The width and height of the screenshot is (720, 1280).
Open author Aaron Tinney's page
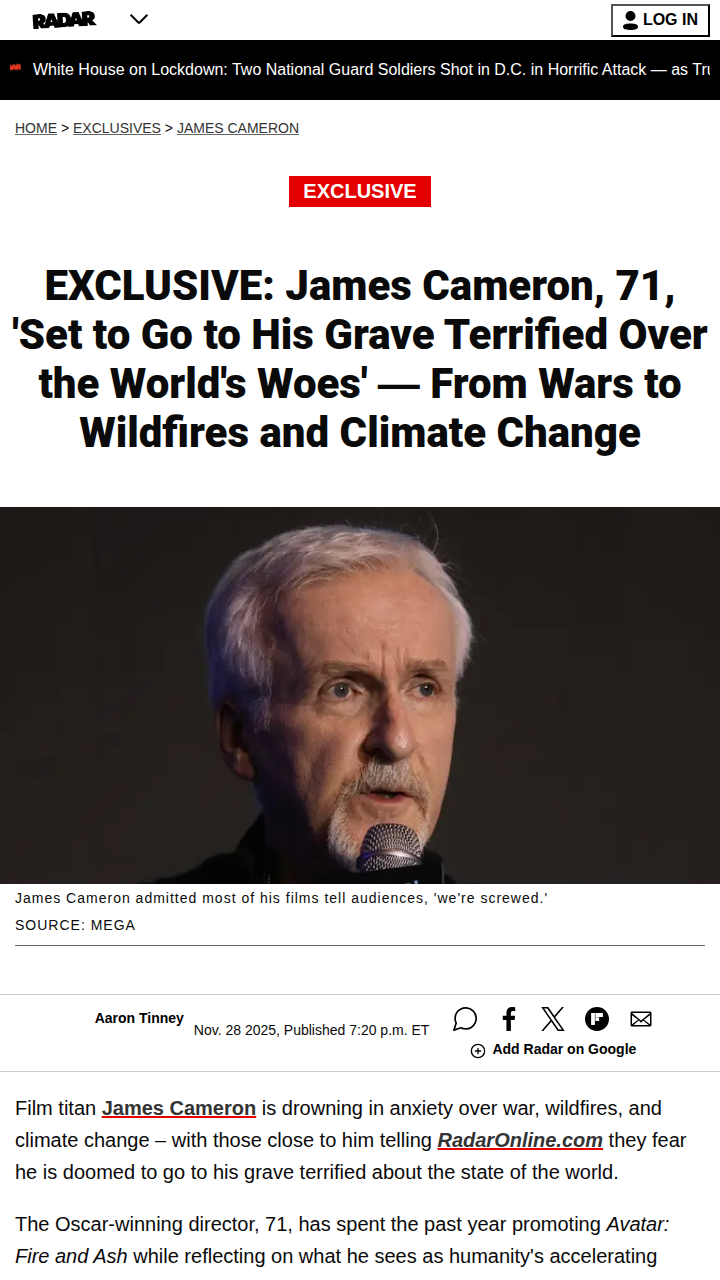click(x=139, y=1018)
